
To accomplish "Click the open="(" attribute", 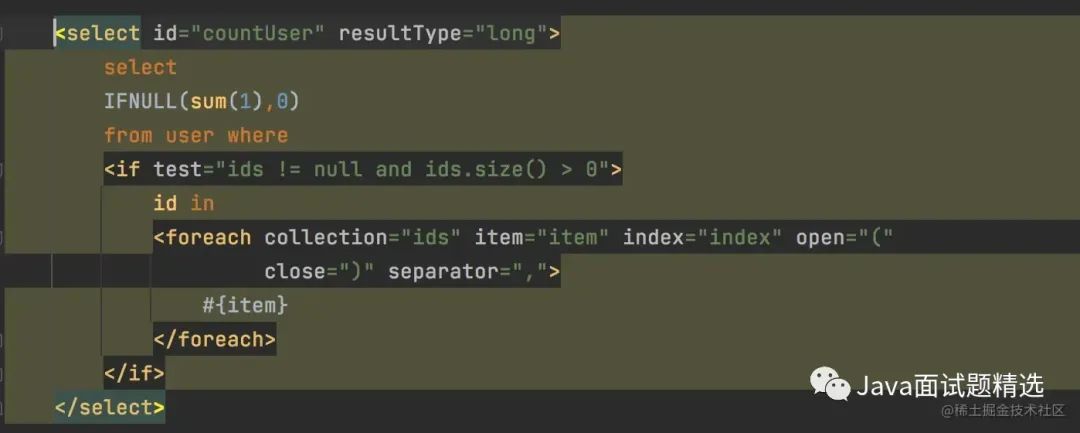I will click(844, 237).
